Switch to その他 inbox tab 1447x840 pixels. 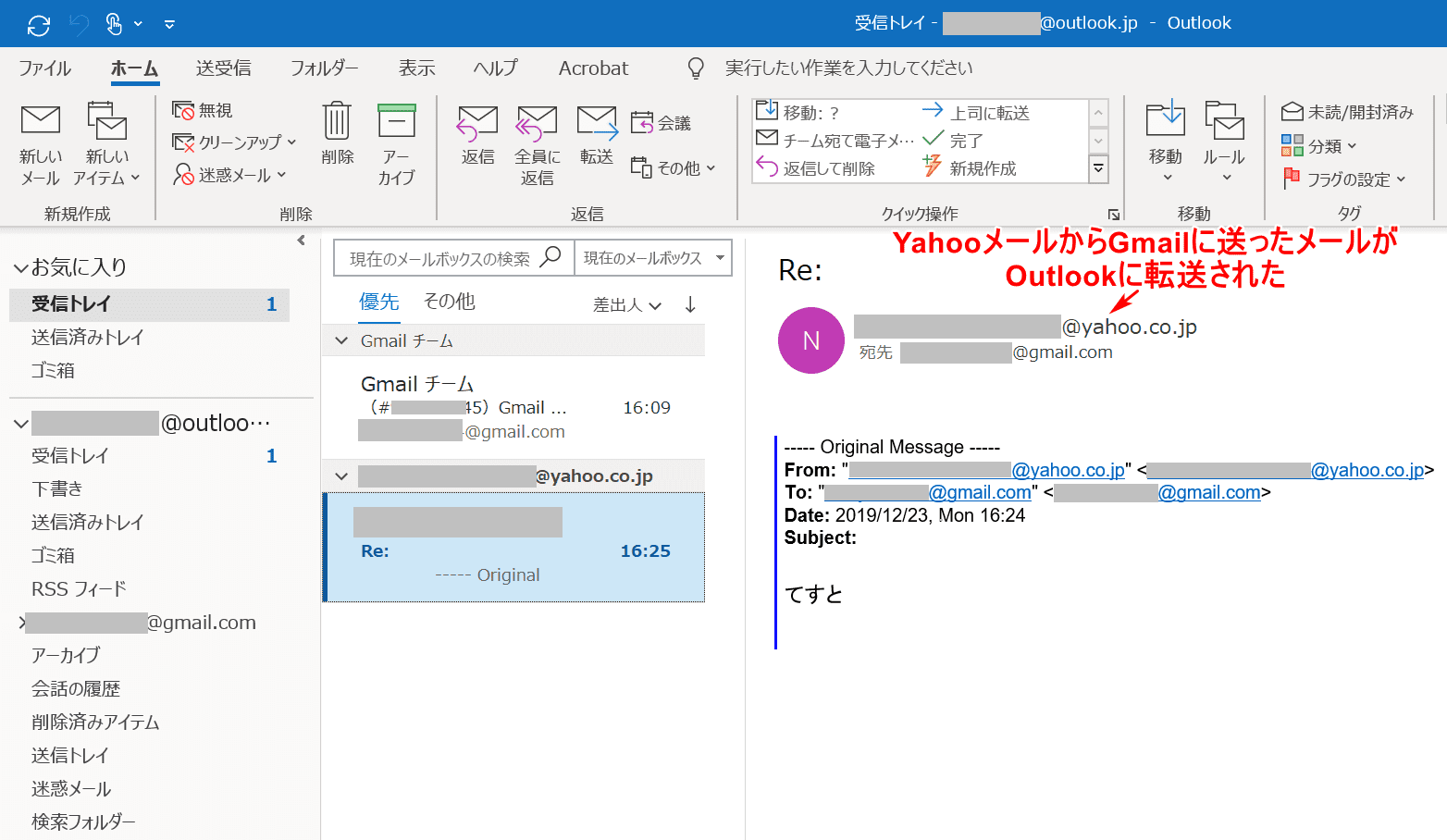click(x=449, y=302)
